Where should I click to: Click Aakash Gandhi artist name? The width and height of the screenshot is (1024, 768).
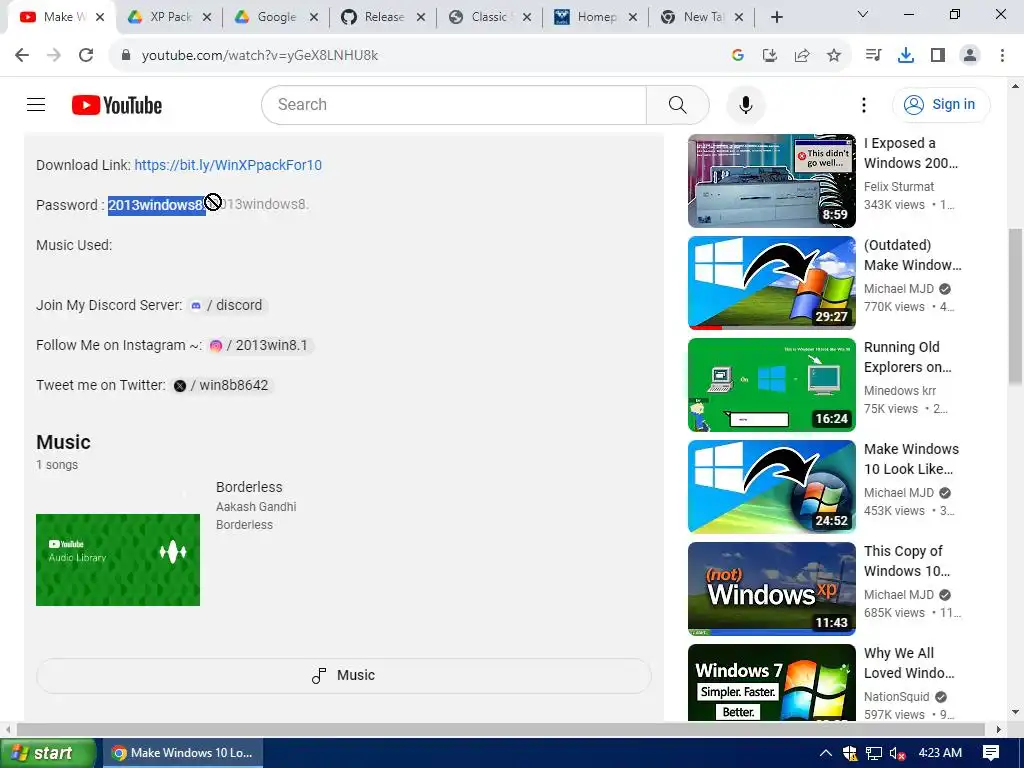[256, 507]
